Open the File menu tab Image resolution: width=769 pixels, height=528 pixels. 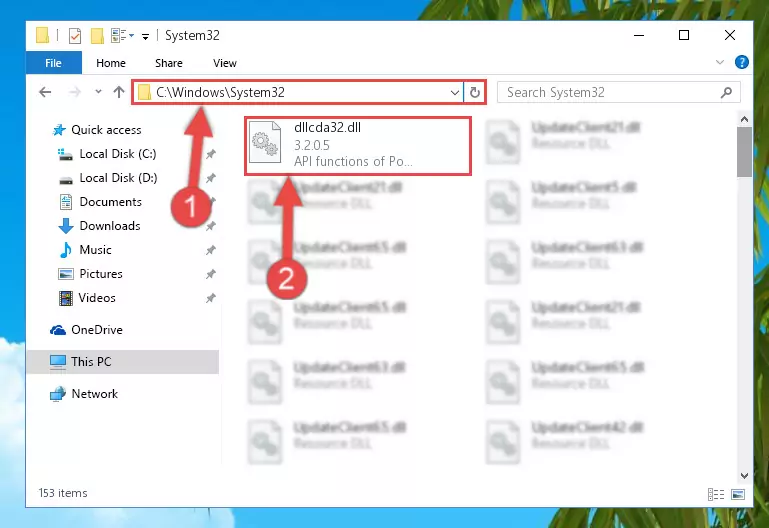[x=53, y=63]
